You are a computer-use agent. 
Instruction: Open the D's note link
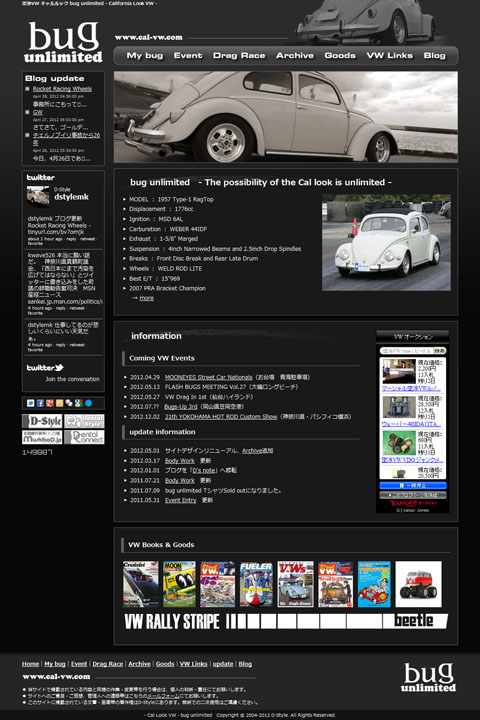[204, 471]
